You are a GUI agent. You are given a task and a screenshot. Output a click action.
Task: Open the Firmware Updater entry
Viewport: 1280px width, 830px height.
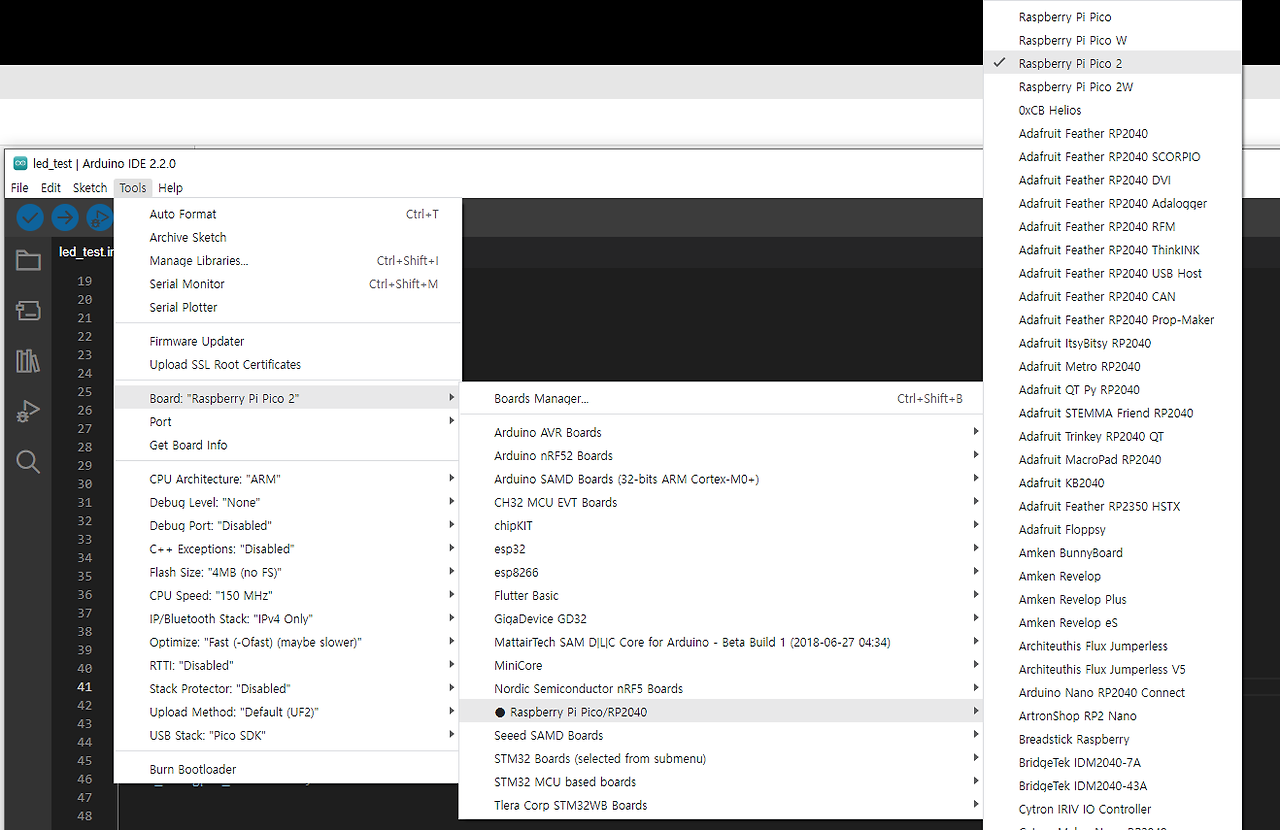click(288, 341)
